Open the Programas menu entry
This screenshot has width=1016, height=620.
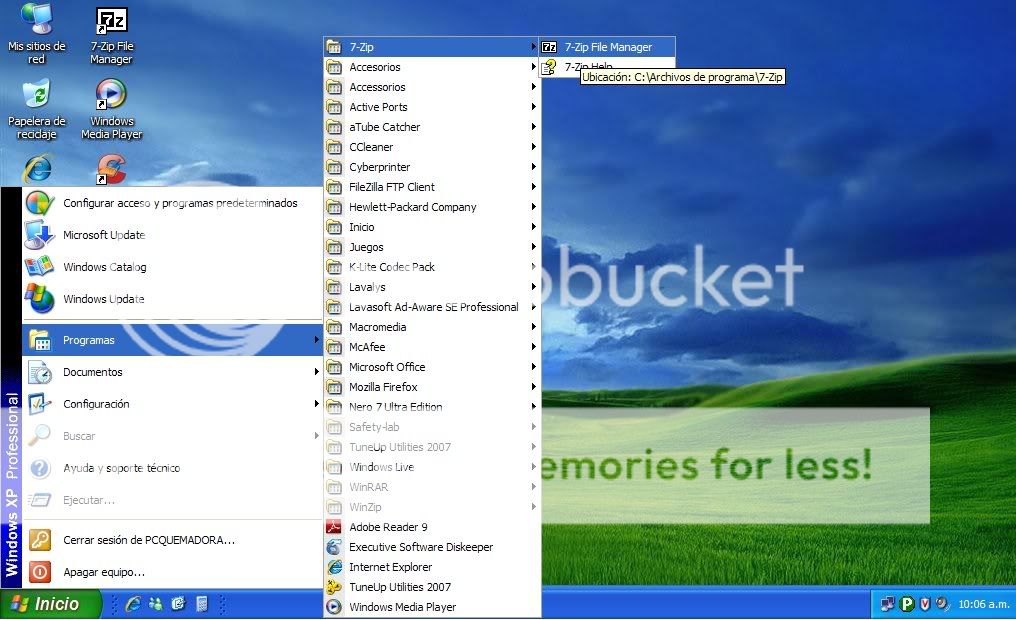pyautogui.click(x=172, y=339)
